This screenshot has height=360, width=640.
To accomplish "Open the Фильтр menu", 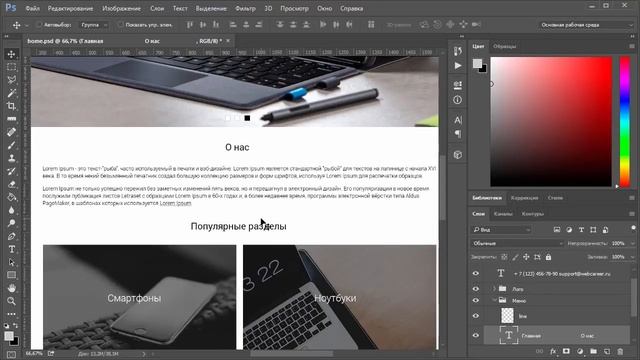I will coord(245,8).
